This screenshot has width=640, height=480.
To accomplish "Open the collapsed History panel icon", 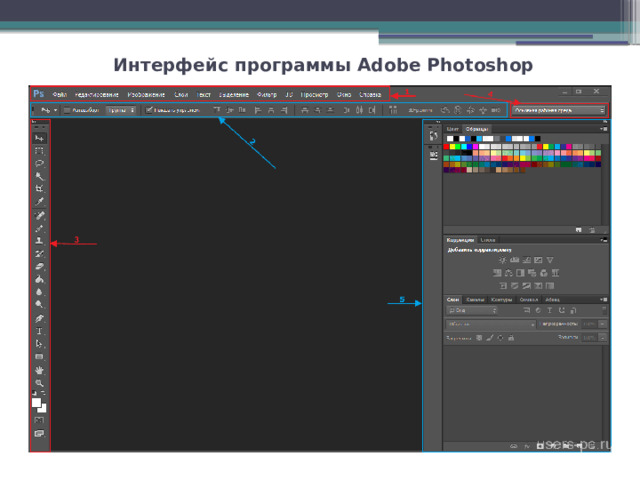I will (x=433, y=136).
